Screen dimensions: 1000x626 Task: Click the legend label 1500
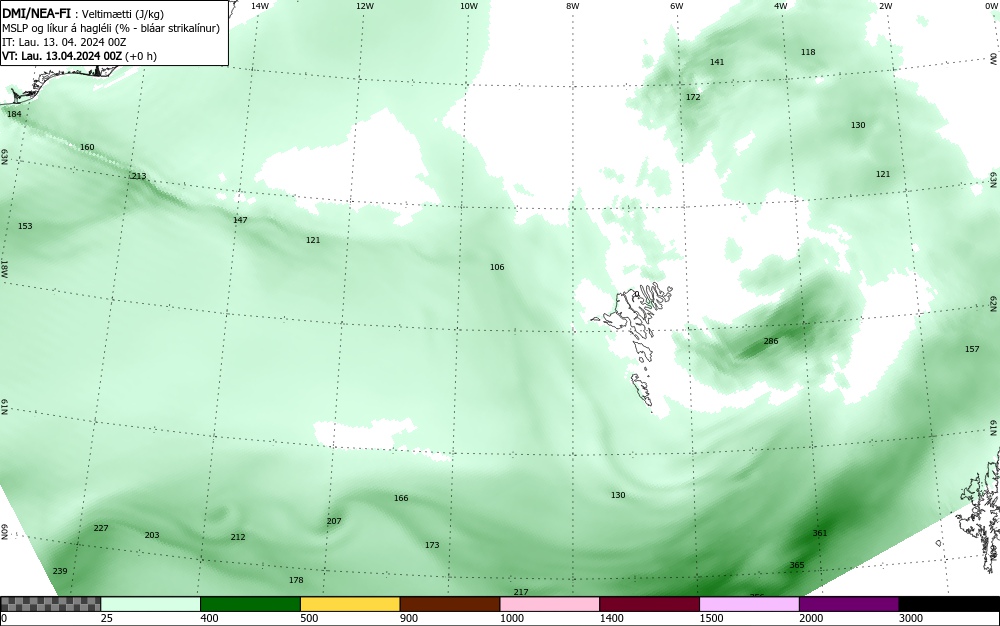pyautogui.click(x=711, y=618)
